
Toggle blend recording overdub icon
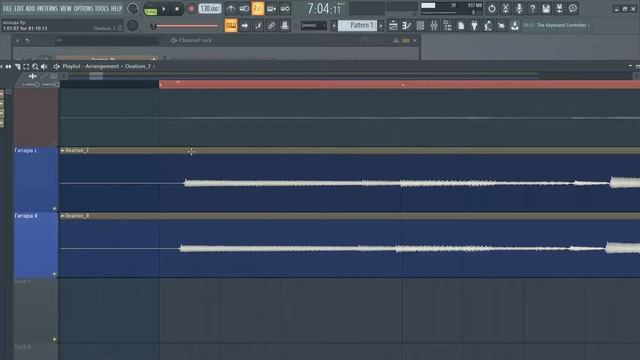(x=271, y=9)
